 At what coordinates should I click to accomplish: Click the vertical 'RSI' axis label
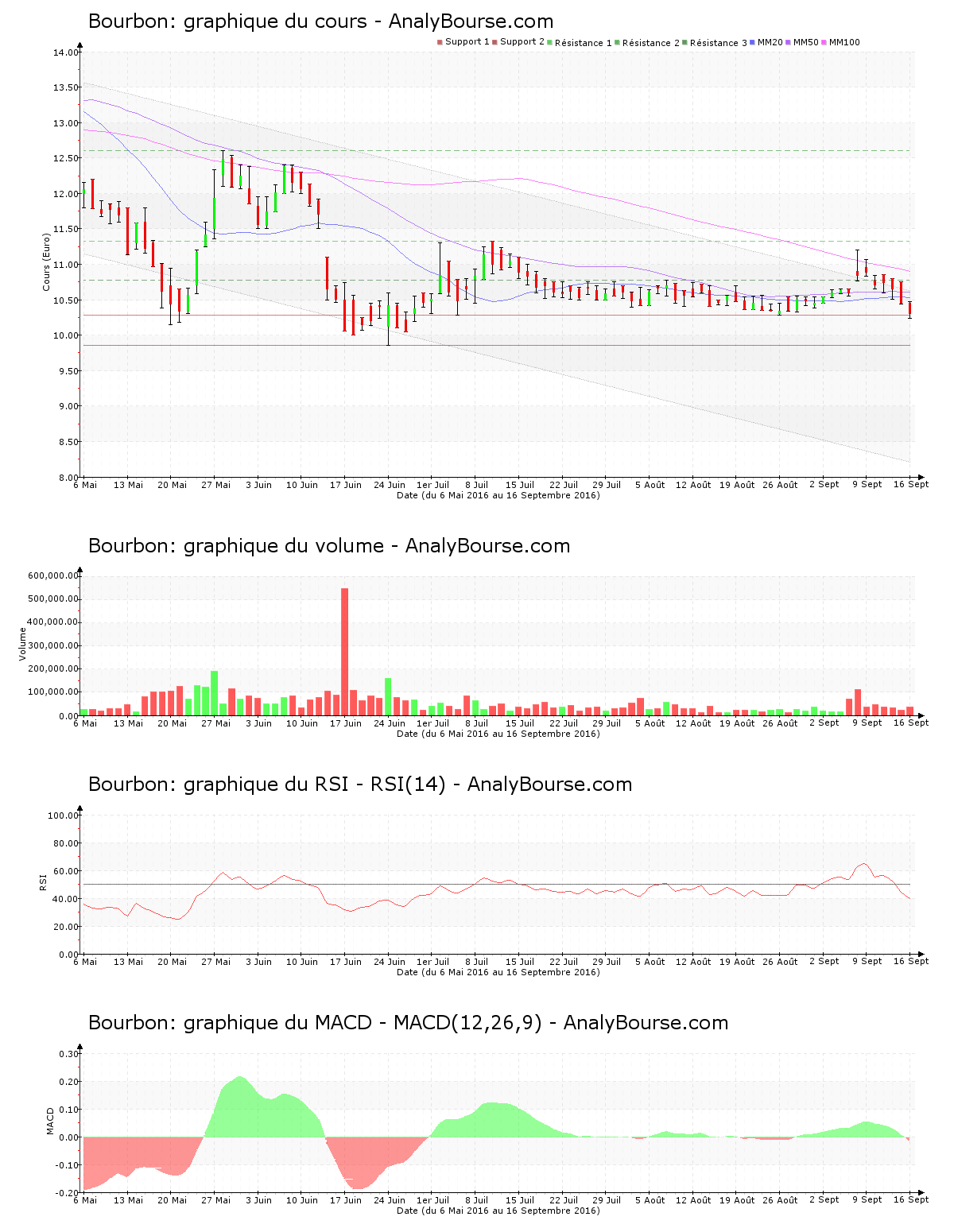(x=43, y=881)
